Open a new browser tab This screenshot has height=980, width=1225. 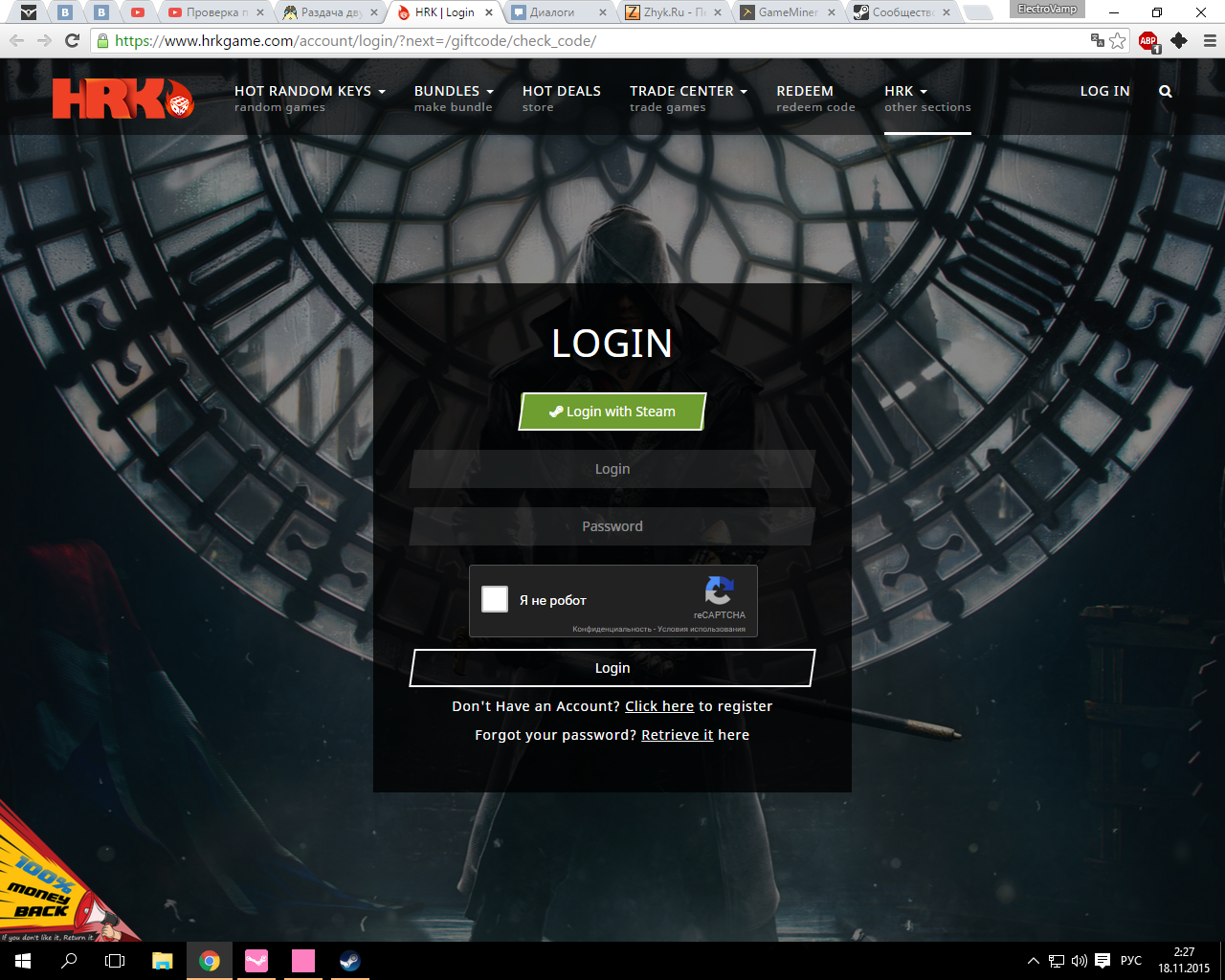pos(977,12)
